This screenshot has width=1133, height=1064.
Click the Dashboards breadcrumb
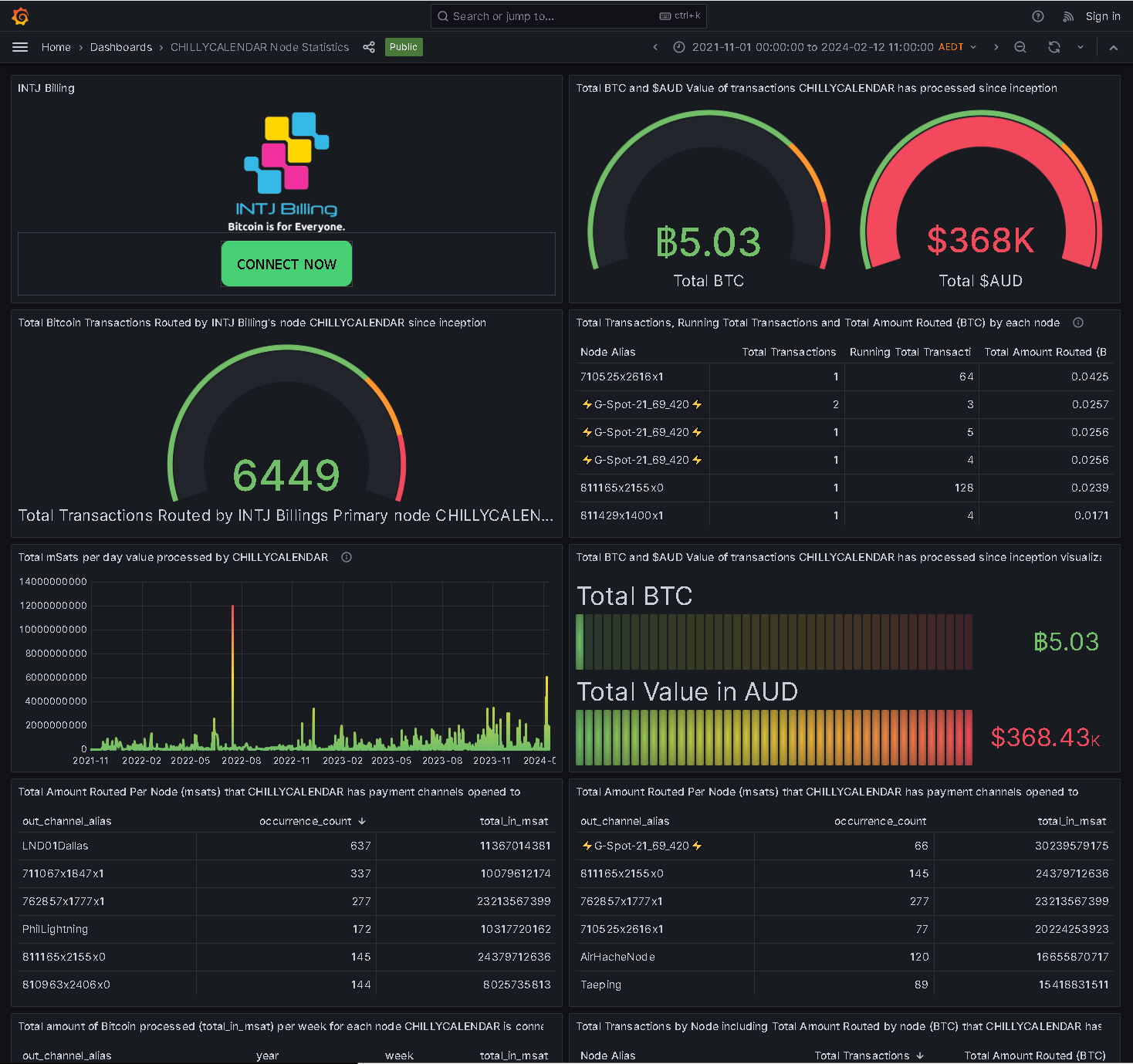coord(121,47)
